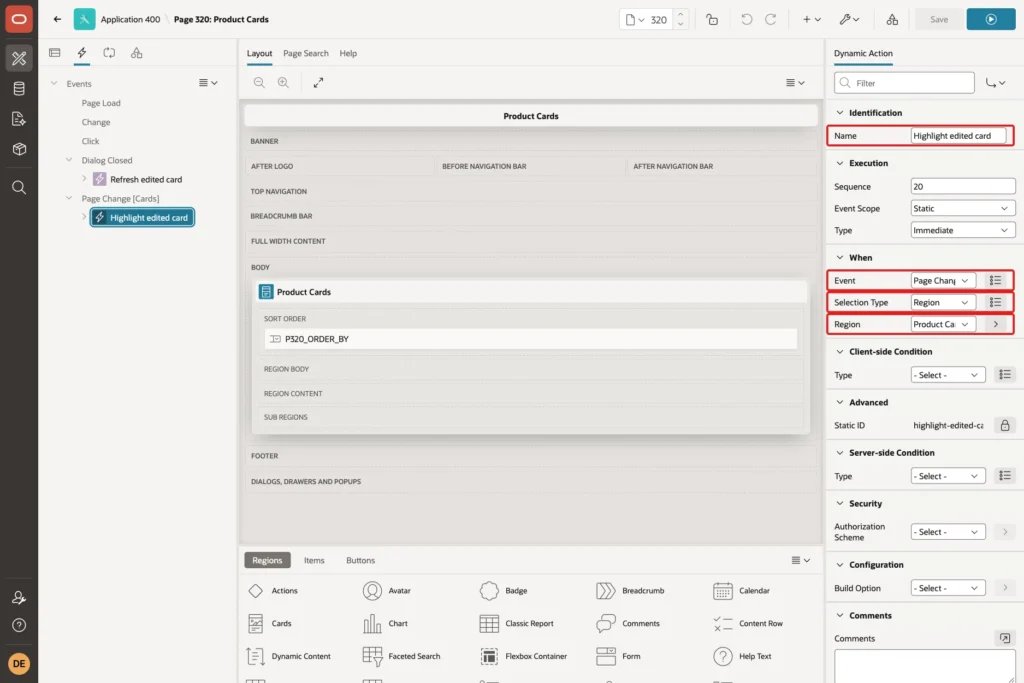Select Highlight edited card tree item
This screenshot has height=683, width=1024.
point(142,217)
